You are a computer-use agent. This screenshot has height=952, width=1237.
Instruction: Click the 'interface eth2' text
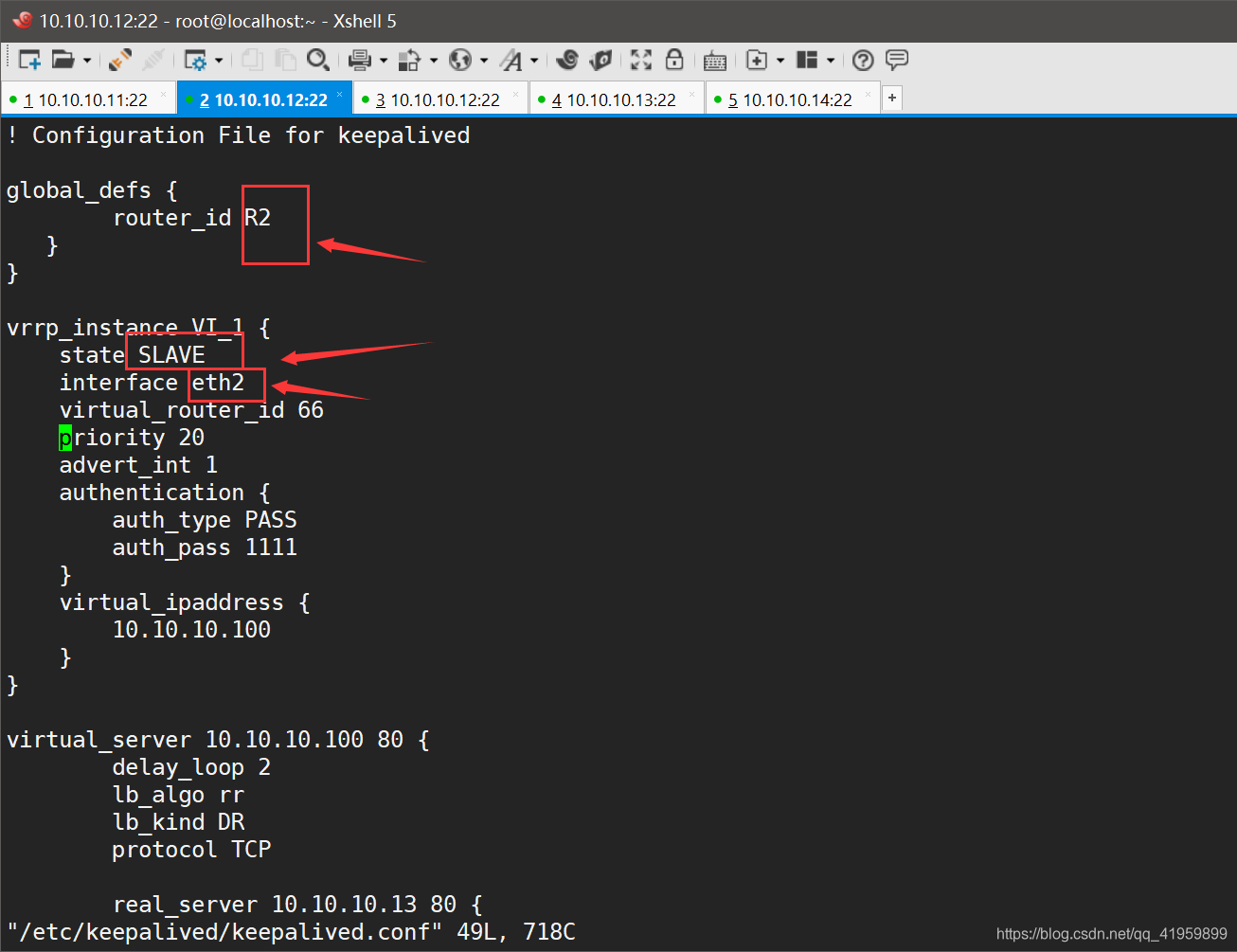[152, 383]
